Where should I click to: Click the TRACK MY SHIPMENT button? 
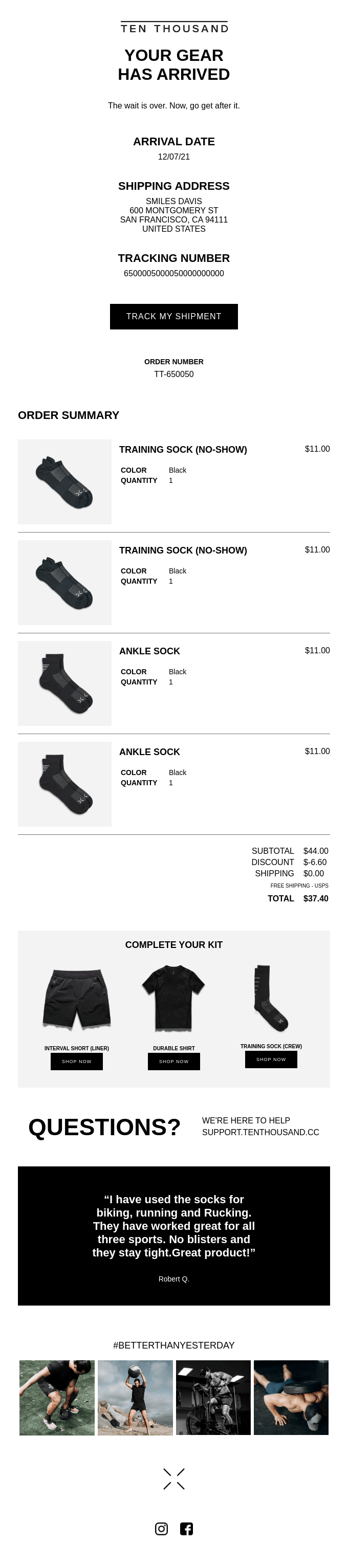pyautogui.click(x=174, y=317)
